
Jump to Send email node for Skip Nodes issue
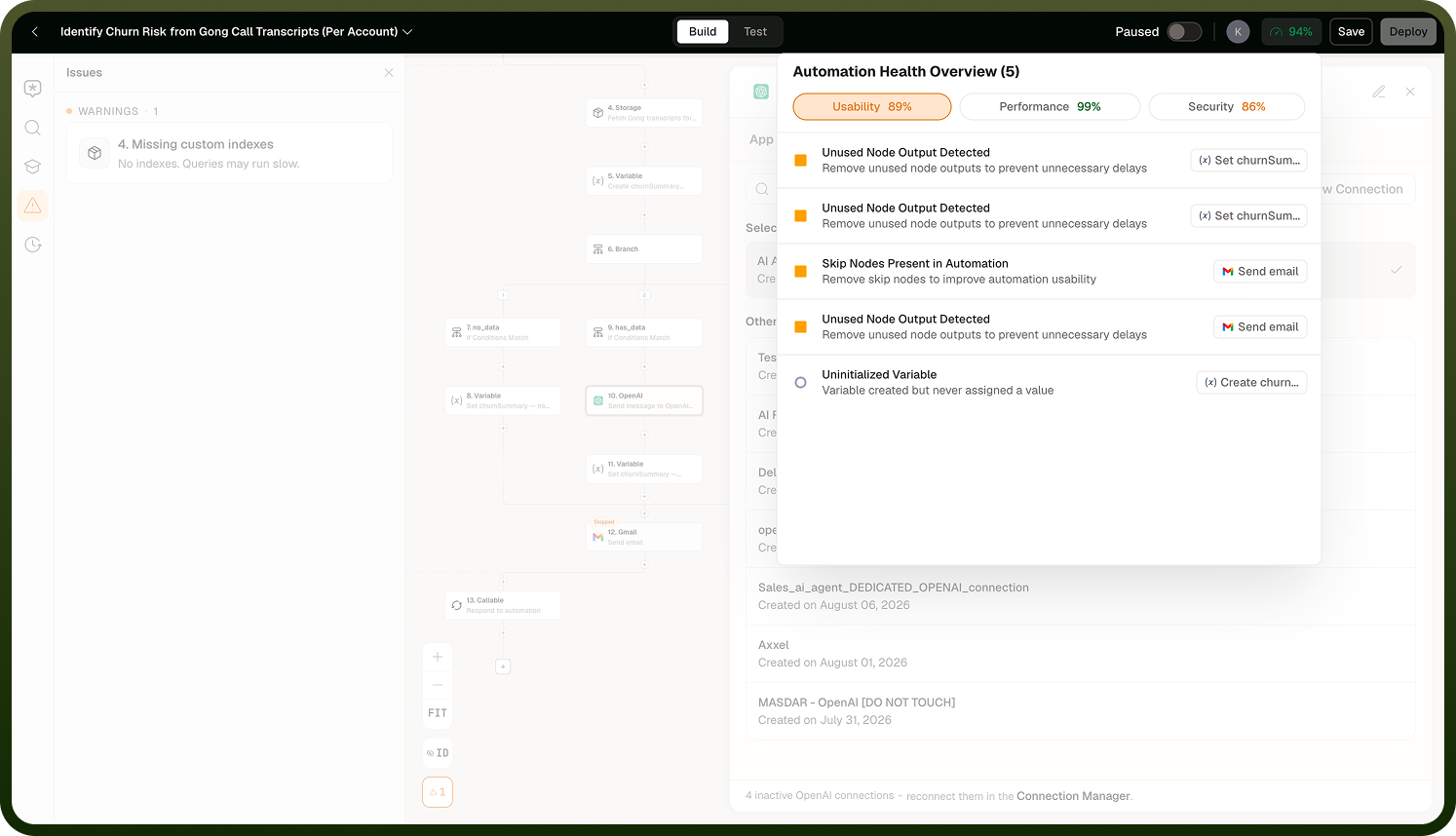click(1260, 272)
